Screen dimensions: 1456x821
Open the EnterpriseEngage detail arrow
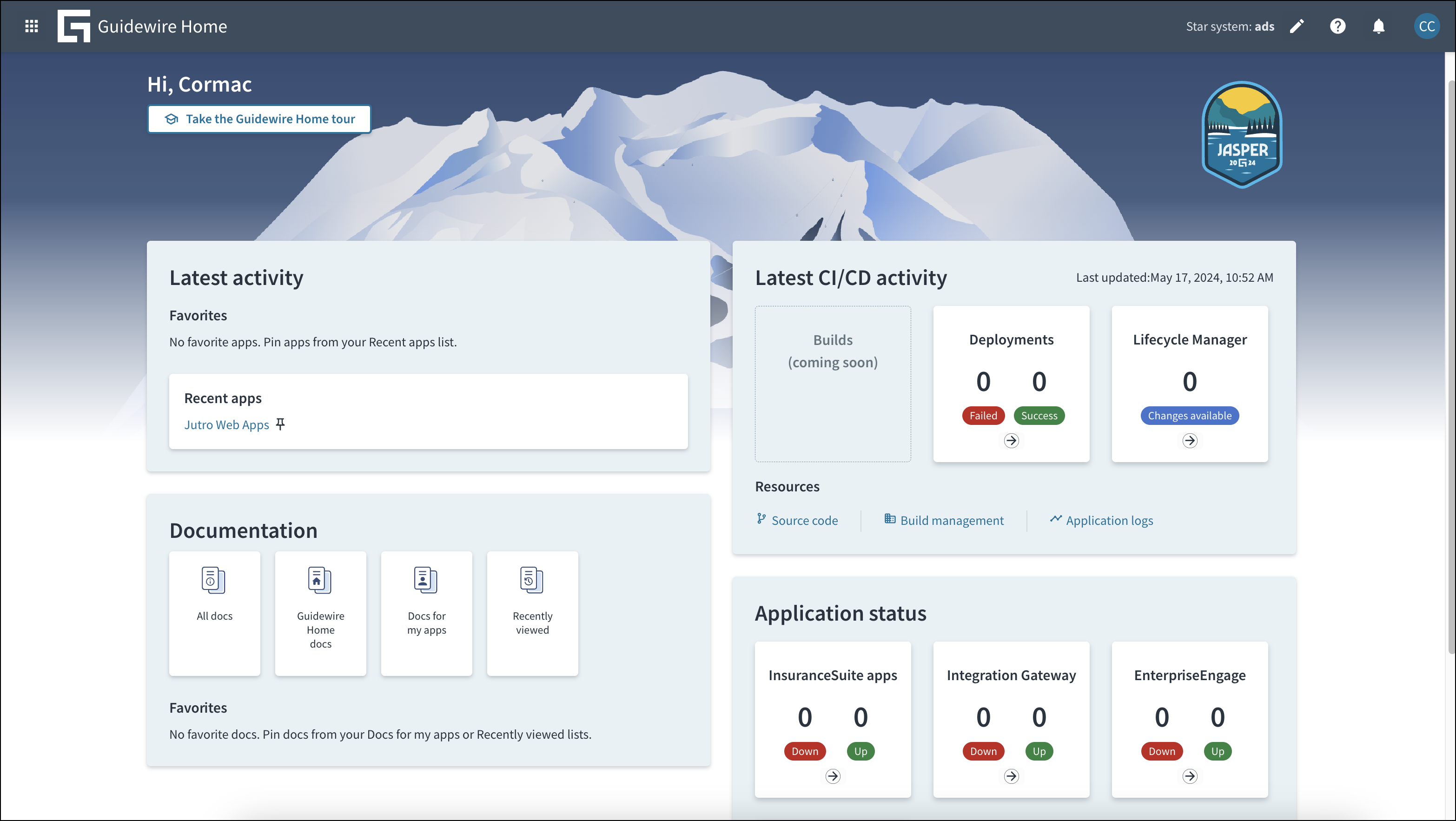coord(1190,776)
